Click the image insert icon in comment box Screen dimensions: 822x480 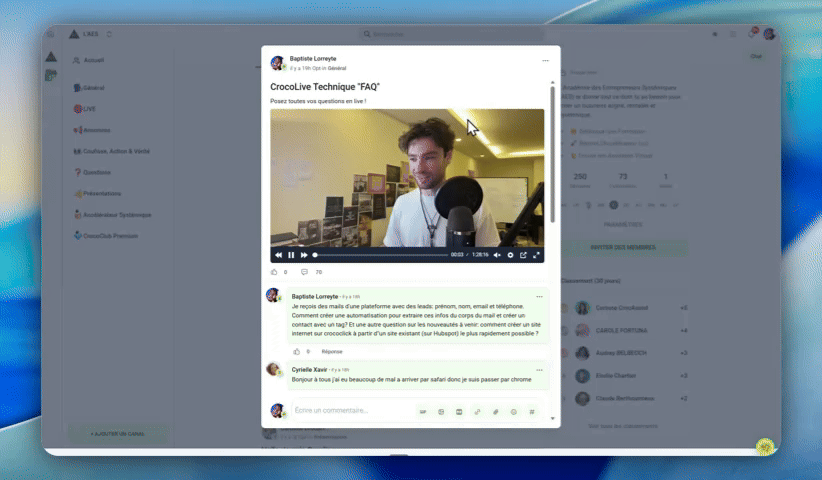441,412
